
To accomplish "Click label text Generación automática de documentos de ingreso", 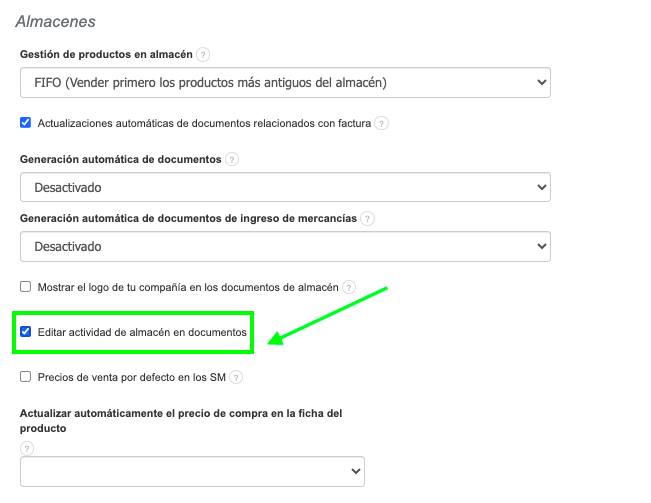I will coord(188,219).
